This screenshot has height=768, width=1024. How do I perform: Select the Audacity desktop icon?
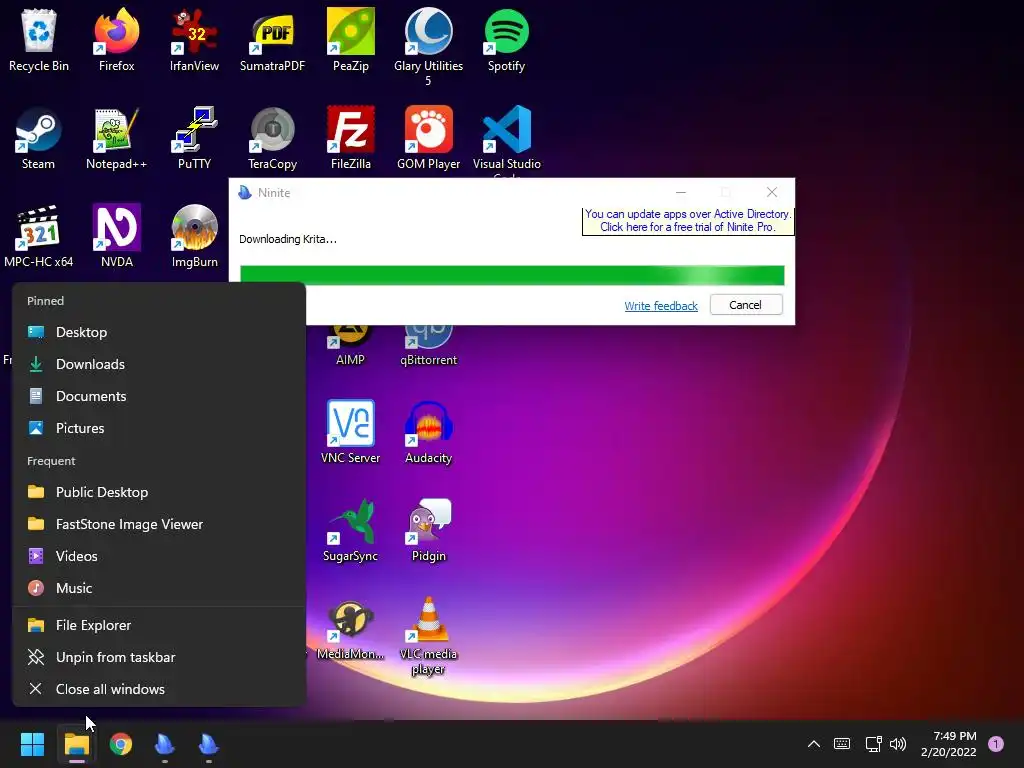428,432
